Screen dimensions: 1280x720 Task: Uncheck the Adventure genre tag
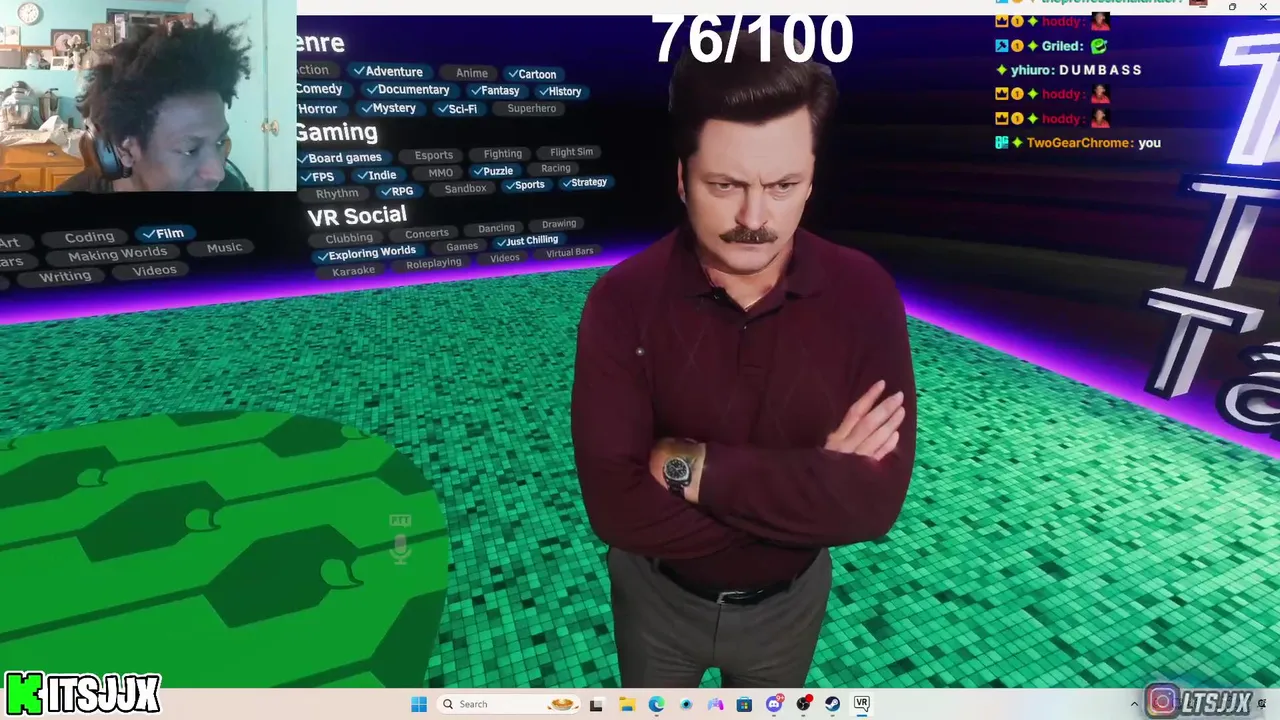coord(387,71)
